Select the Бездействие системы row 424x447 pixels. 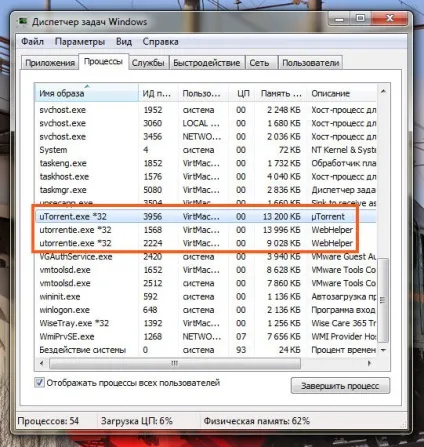206,350
